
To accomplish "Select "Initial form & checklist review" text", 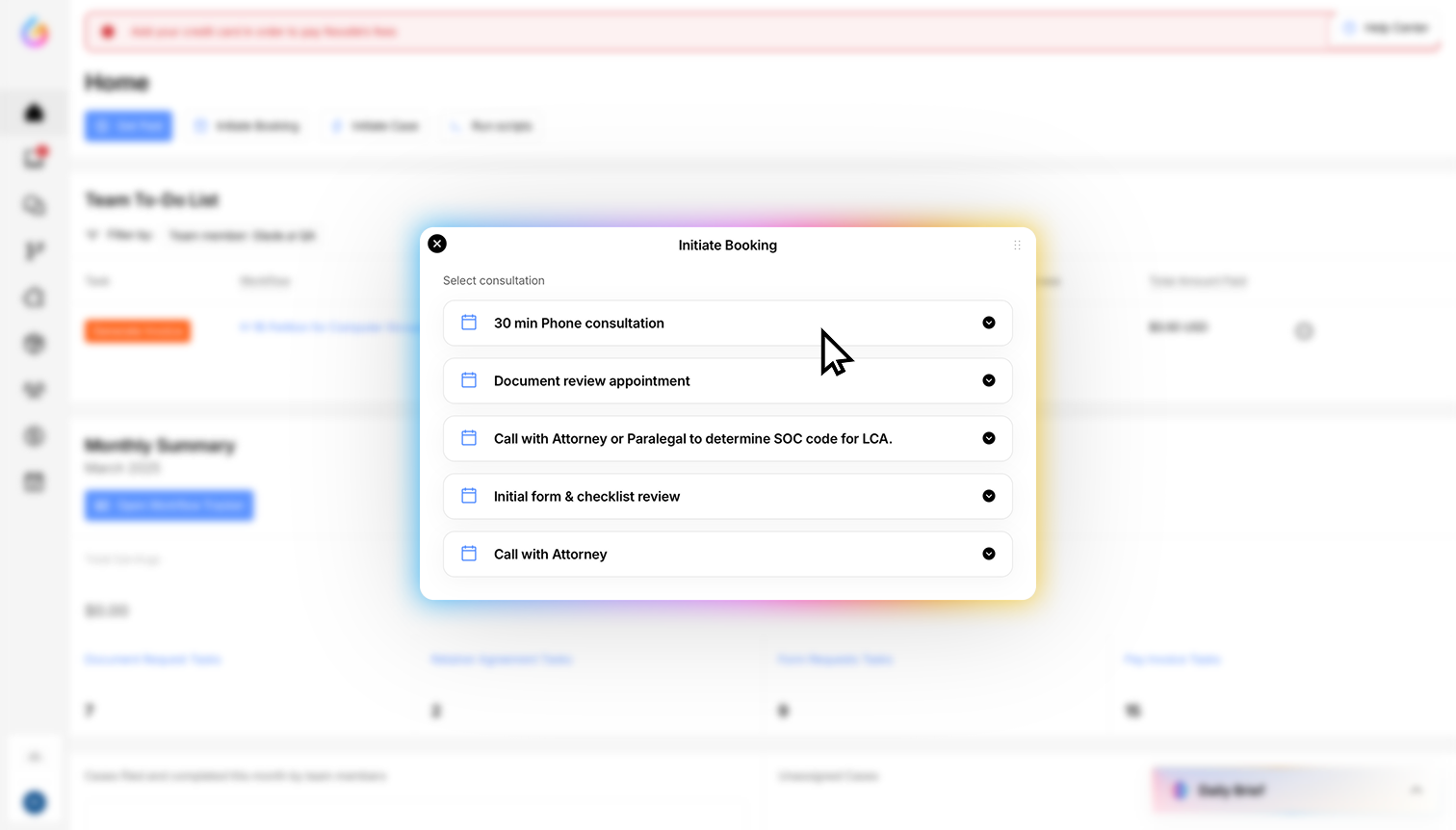I will (x=587, y=497).
